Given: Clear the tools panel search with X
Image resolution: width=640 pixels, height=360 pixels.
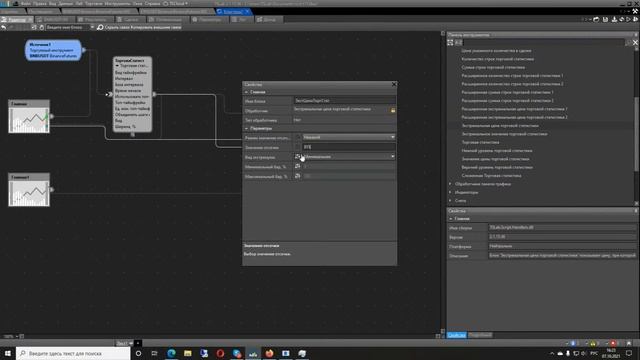Looking at the screenshot, I should 635,42.
